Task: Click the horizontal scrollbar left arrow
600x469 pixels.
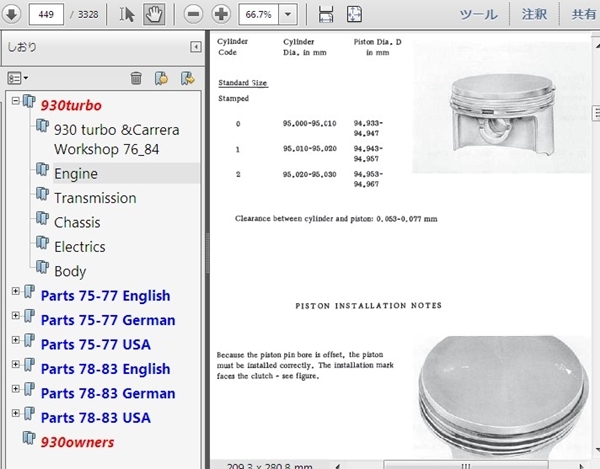Action: tap(337, 466)
